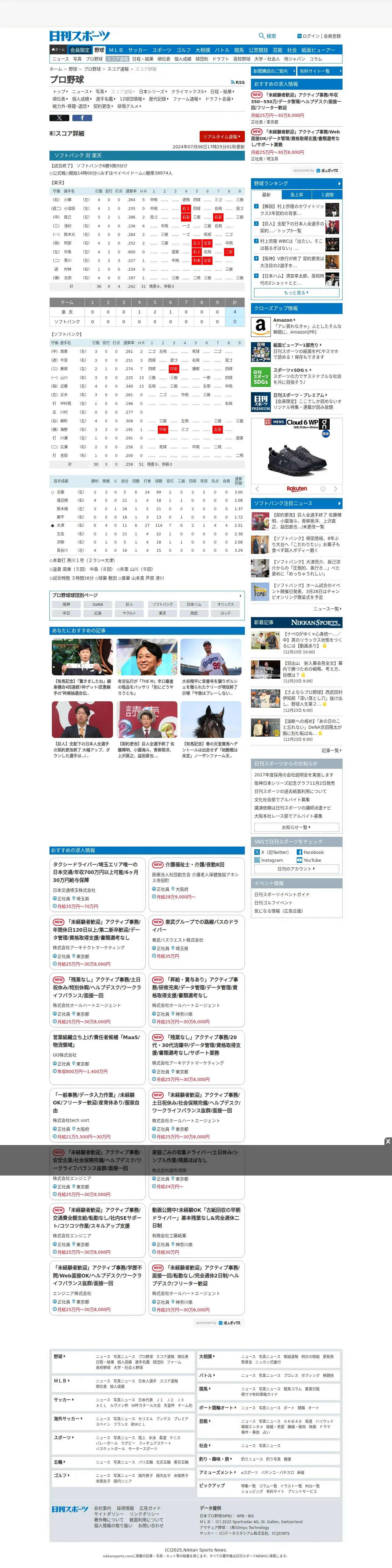Click 日刊スポーツイベントガイド link
This screenshot has width=392, height=1568.
click(282, 894)
